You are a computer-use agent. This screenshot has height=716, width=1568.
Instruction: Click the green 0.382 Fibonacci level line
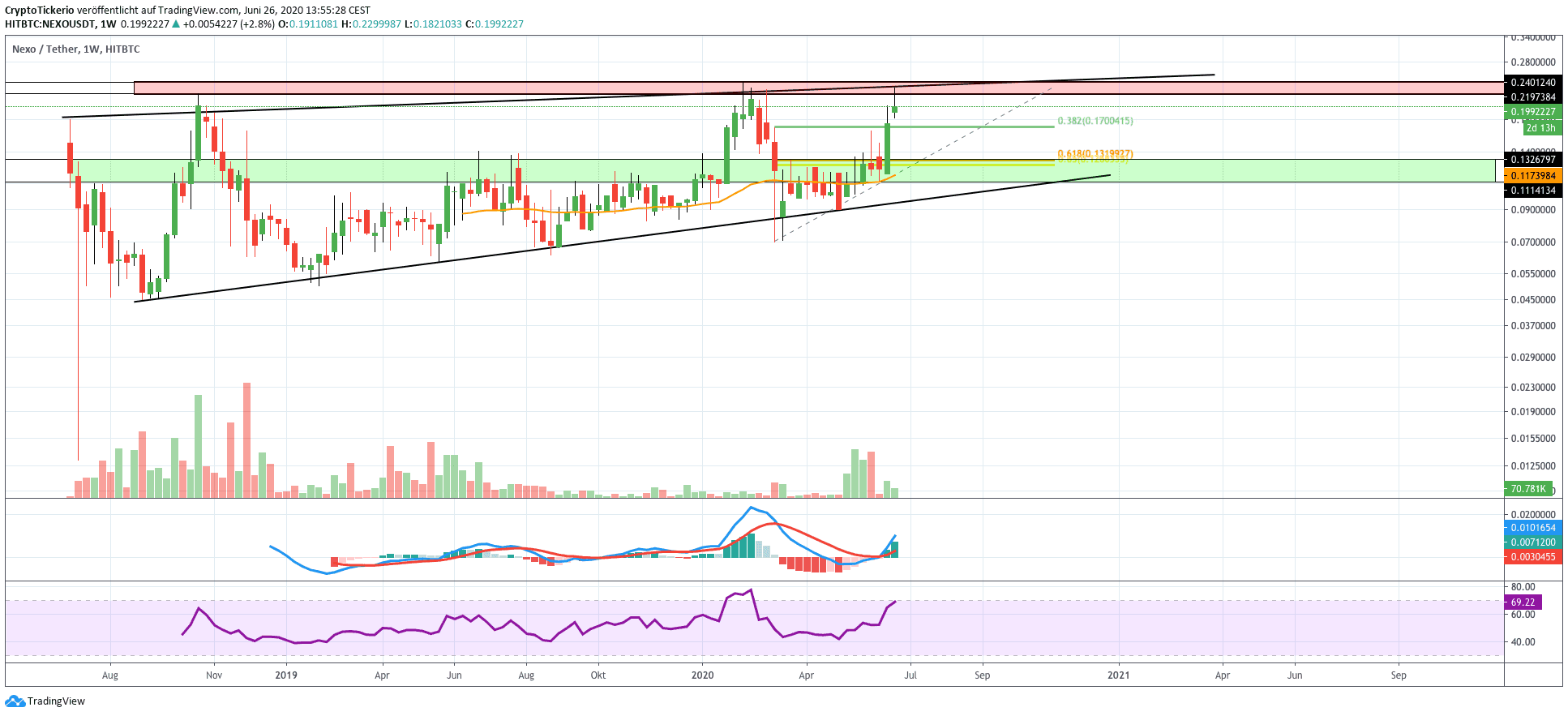pyautogui.click(x=915, y=127)
